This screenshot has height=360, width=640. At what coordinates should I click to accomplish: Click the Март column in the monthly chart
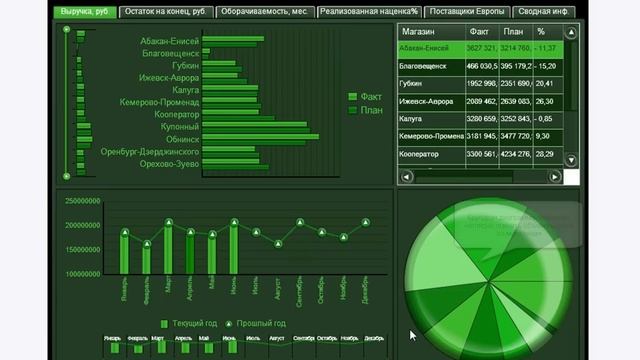(x=168, y=248)
